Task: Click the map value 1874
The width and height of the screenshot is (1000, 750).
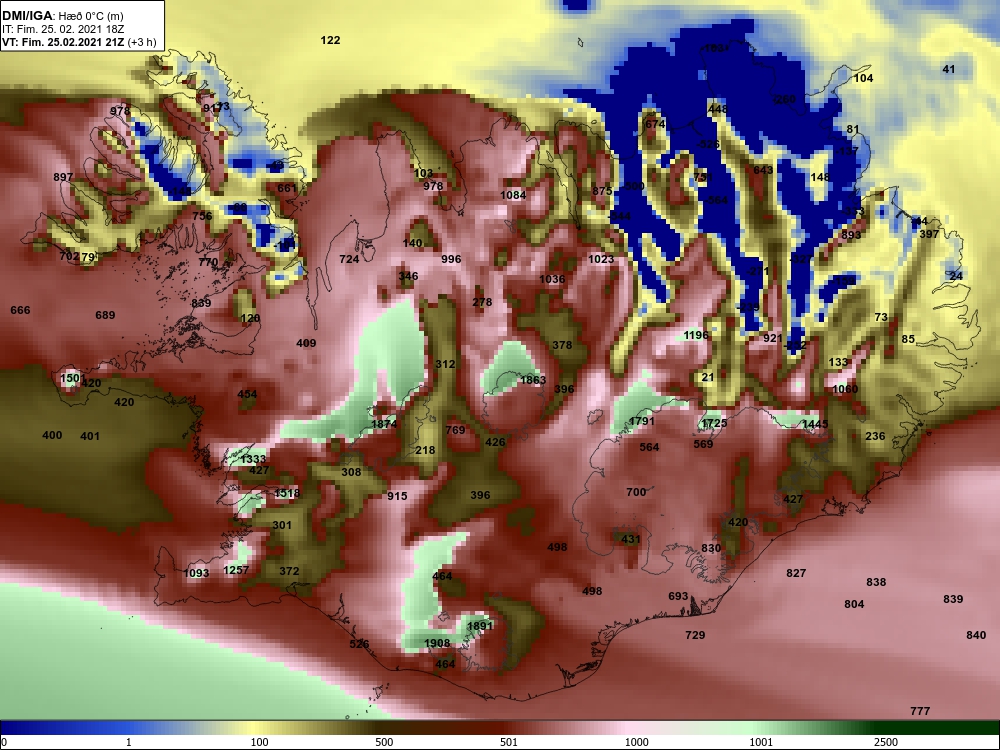Action: click(x=385, y=424)
